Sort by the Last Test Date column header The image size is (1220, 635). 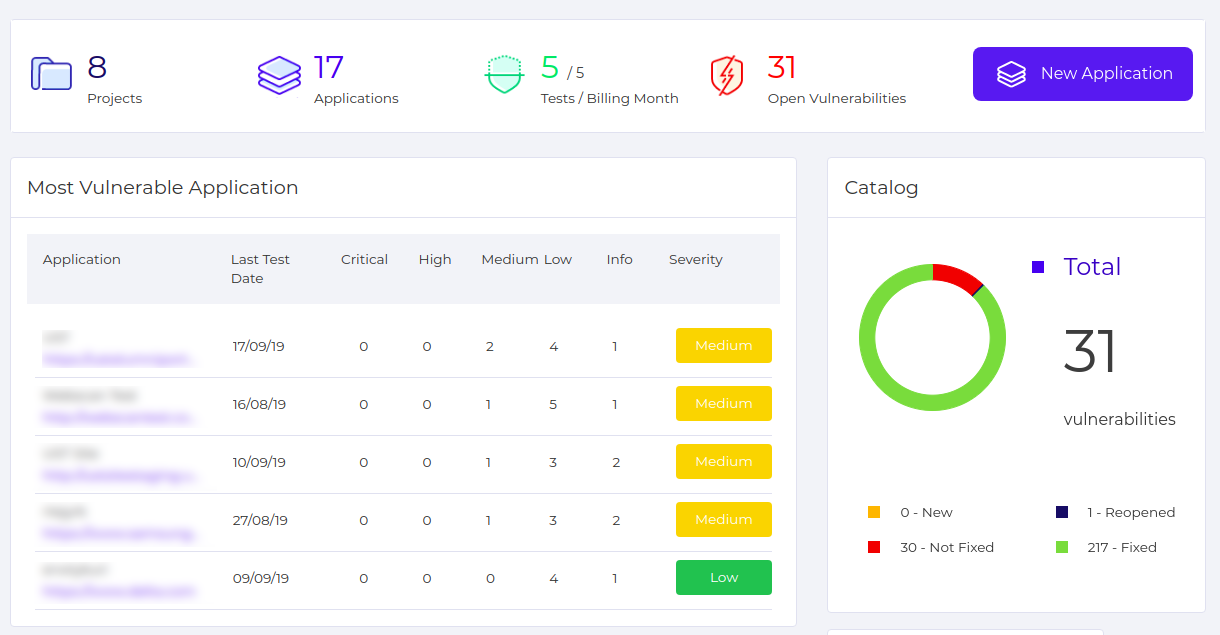click(x=260, y=269)
